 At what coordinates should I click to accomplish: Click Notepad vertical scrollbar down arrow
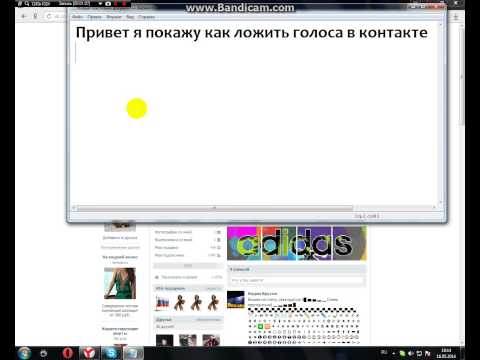[440, 202]
